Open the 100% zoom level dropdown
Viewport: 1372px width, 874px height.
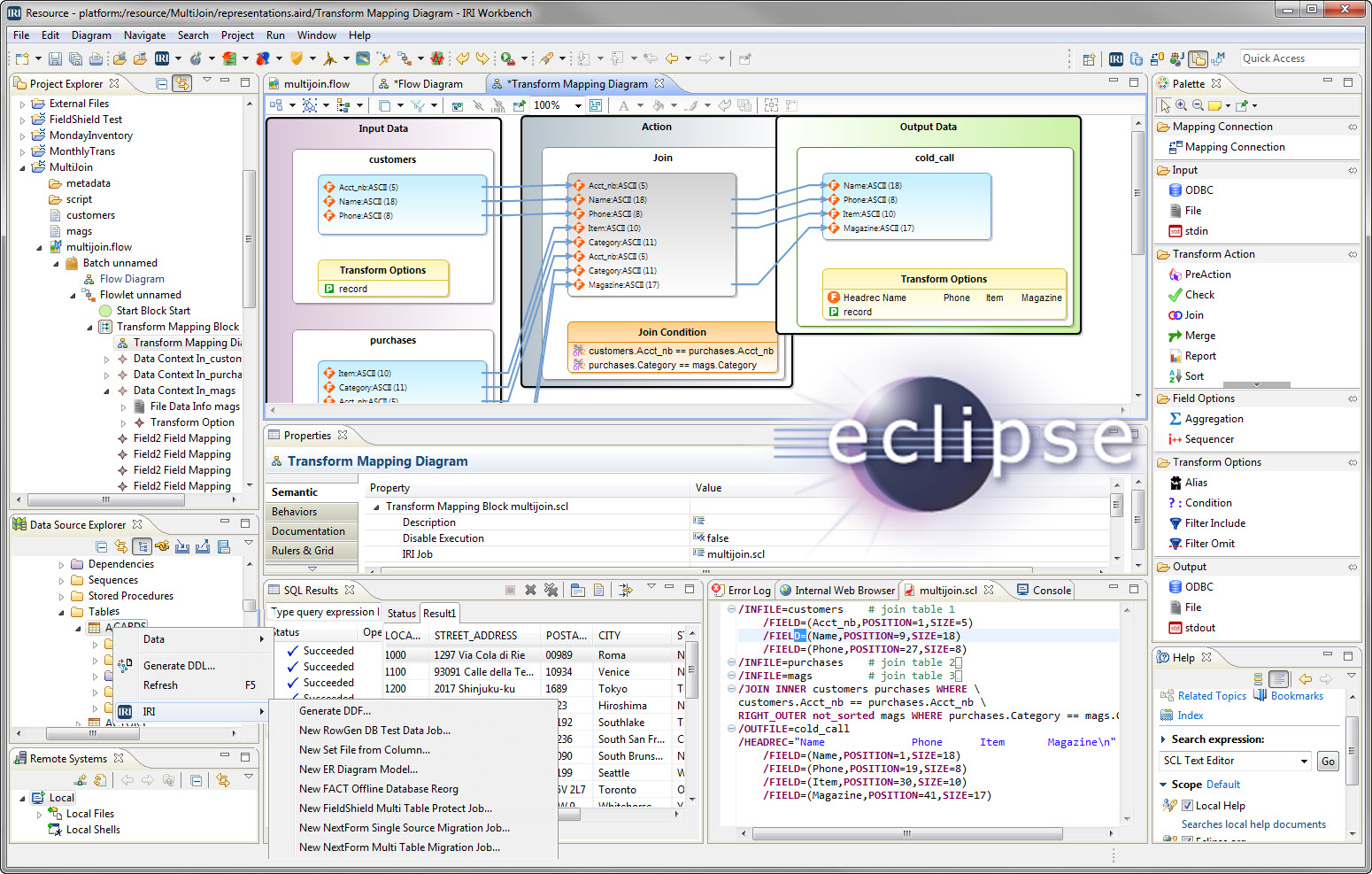[x=578, y=105]
